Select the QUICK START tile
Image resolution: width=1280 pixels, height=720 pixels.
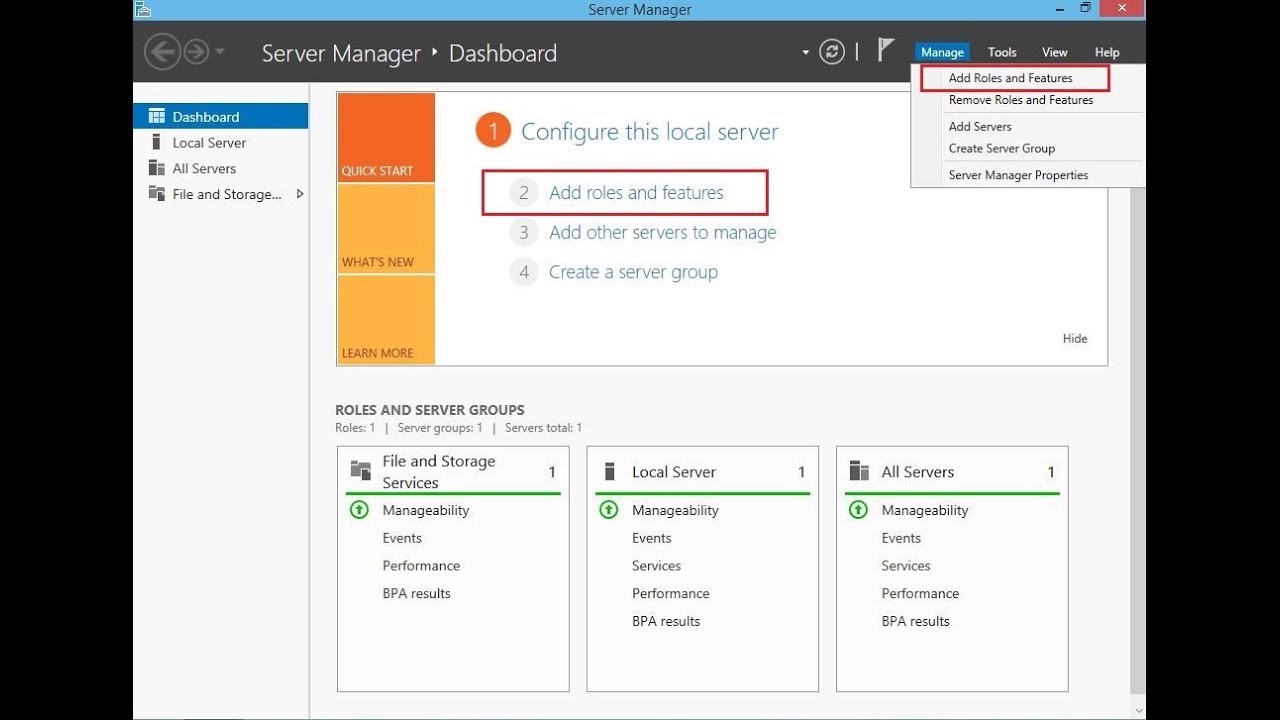click(386, 138)
